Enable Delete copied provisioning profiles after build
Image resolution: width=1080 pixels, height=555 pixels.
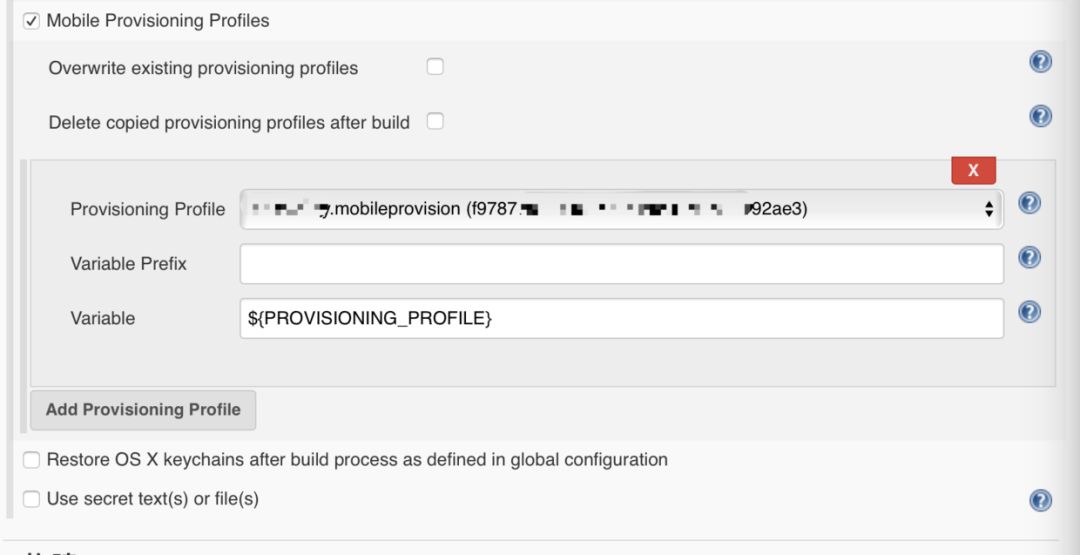coord(435,121)
